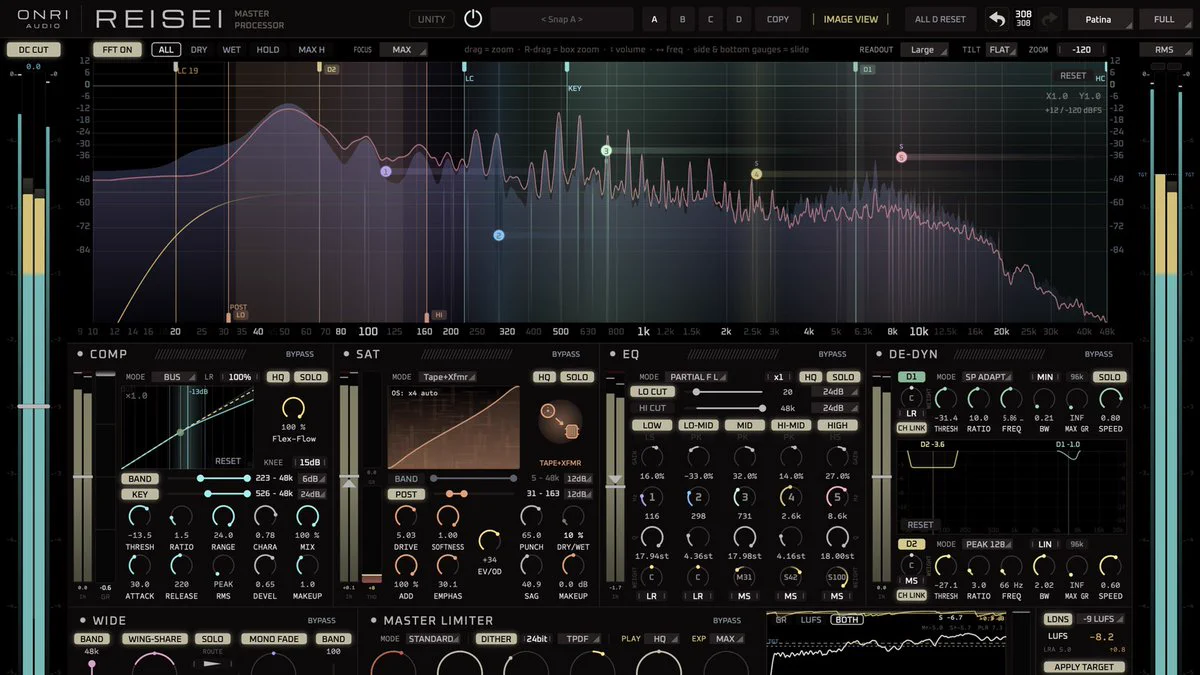
Task: Switch to snapshot slot B
Action: 684,19
